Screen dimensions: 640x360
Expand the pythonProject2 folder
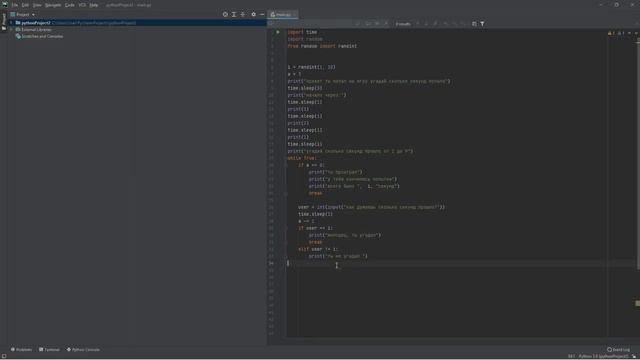(11, 23)
